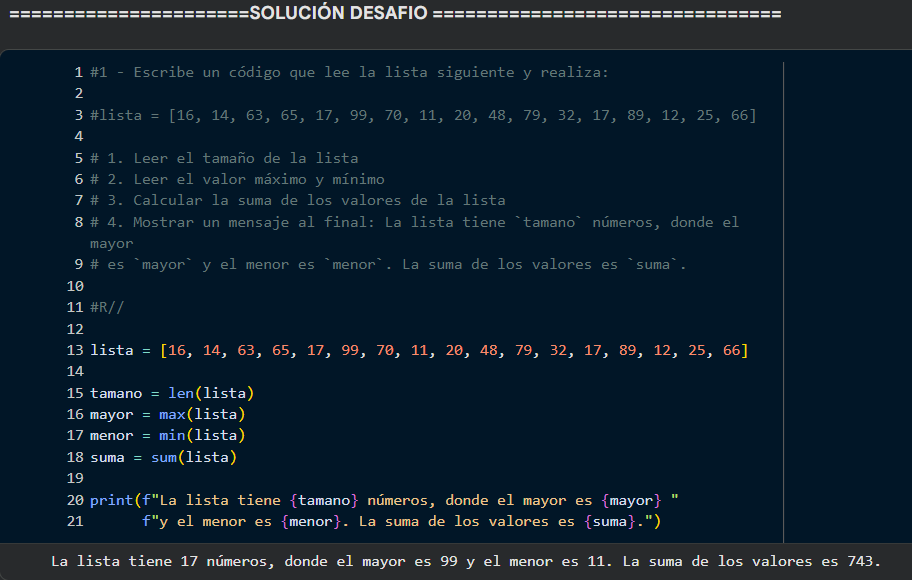Click the 'print' keyword on line 20
The image size is (912, 580).
click(x=112, y=500)
